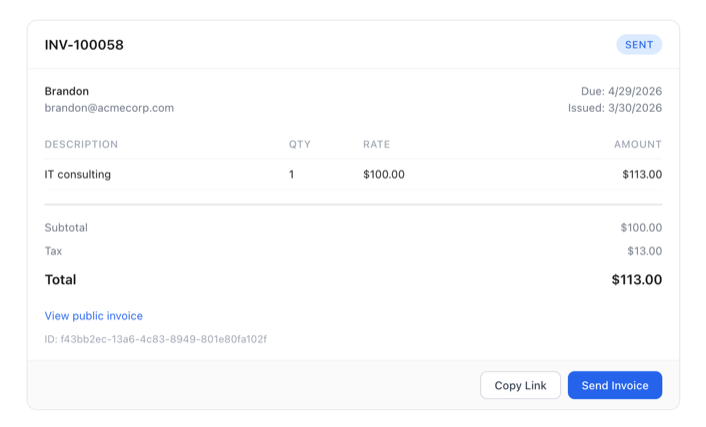Click the customer name Brandon

tap(67, 91)
